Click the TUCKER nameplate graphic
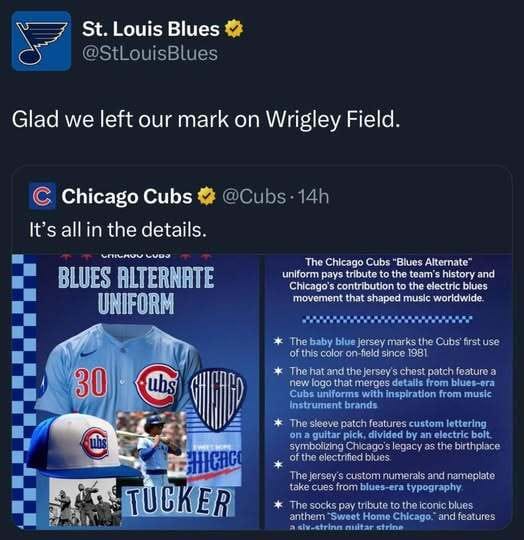Image resolution: width=524 pixels, height=540 pixels. point(177,501)
